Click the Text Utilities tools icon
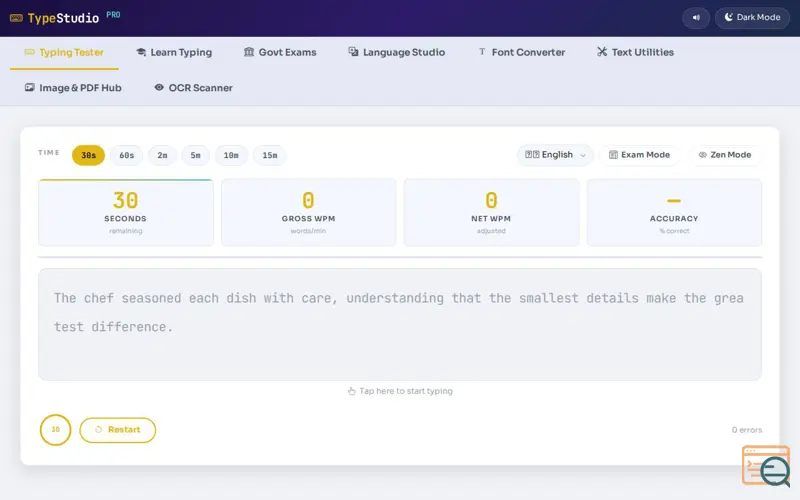The height and width of the screenshot is (500, 800). coord(602,52)
